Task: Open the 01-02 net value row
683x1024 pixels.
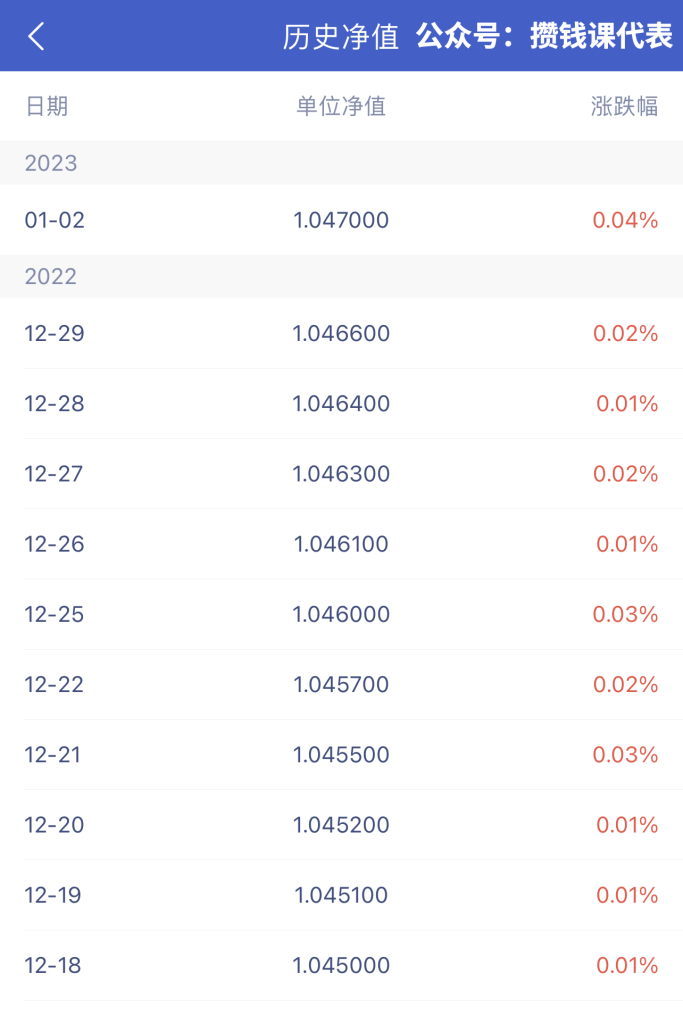Action: coord(342,220)
